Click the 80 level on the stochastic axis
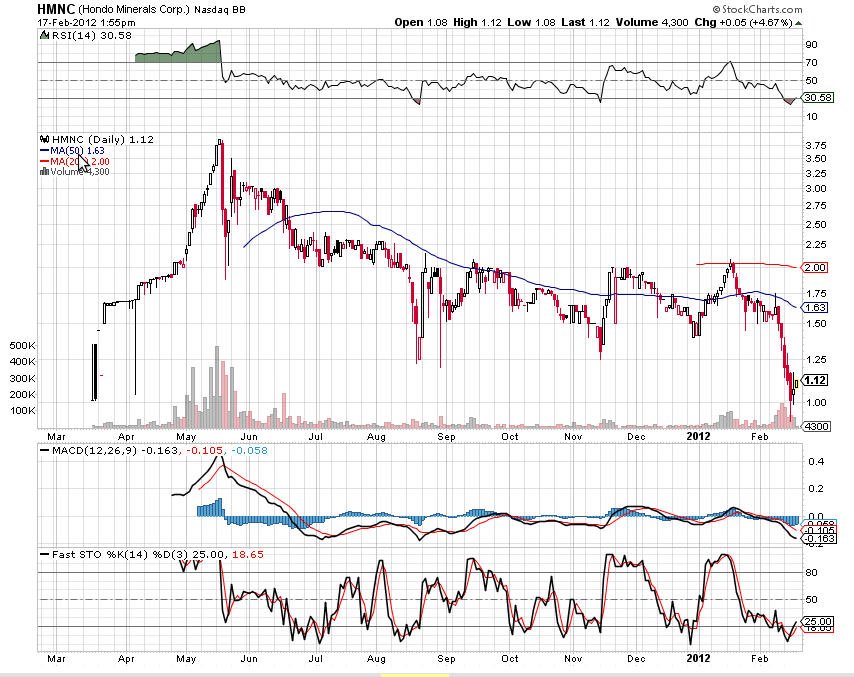Image resolution: width=854 pixels, height=677 pixels. pyautogui.click(x=812, y=572)
